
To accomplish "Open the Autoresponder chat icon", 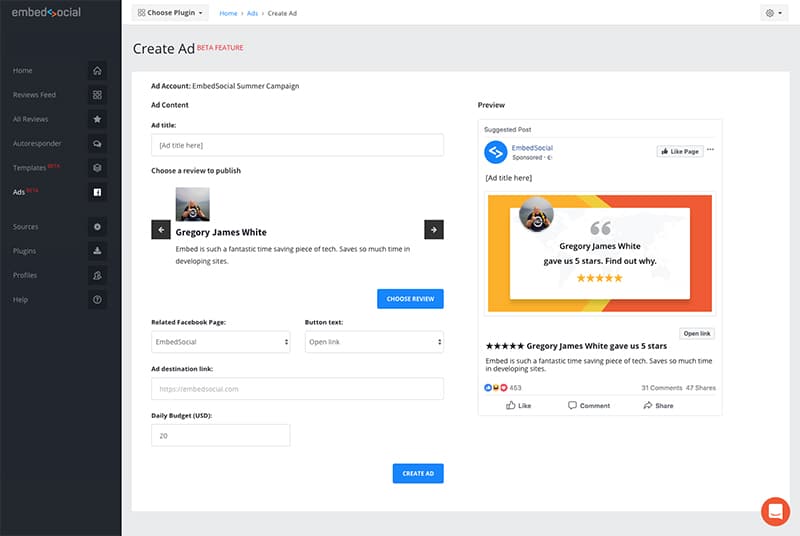I will coord(97,143).
